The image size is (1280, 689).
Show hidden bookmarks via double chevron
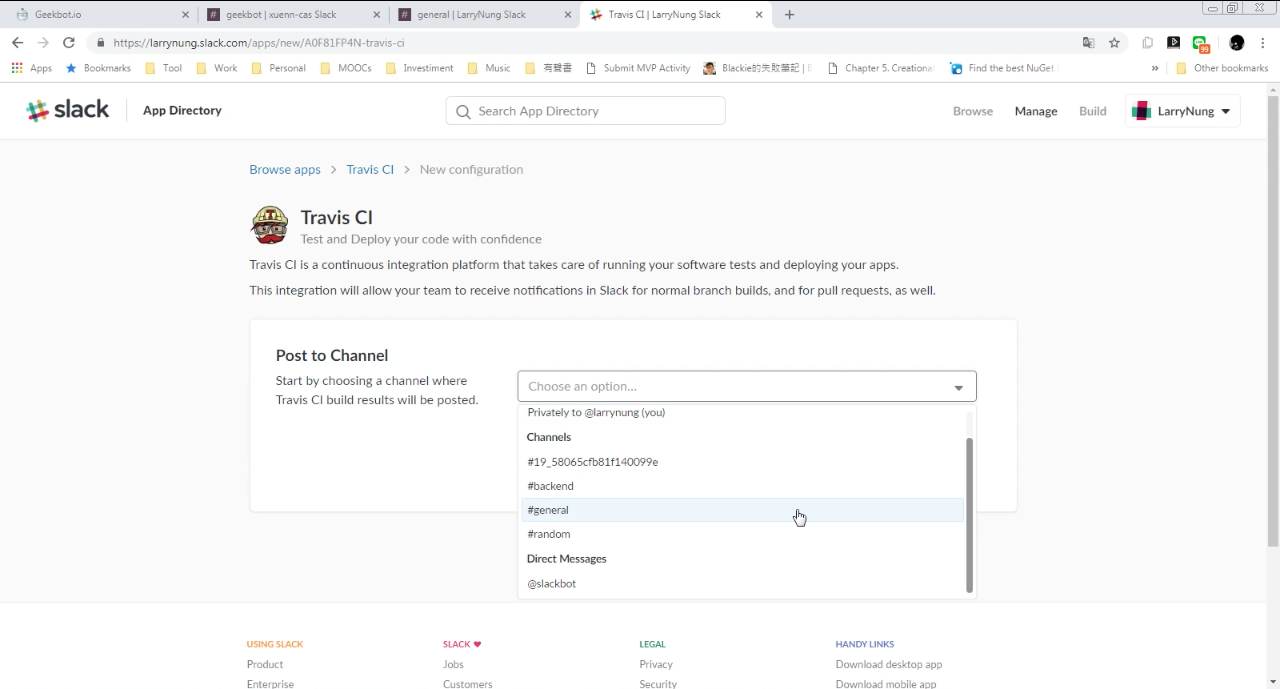(1155, 68)
